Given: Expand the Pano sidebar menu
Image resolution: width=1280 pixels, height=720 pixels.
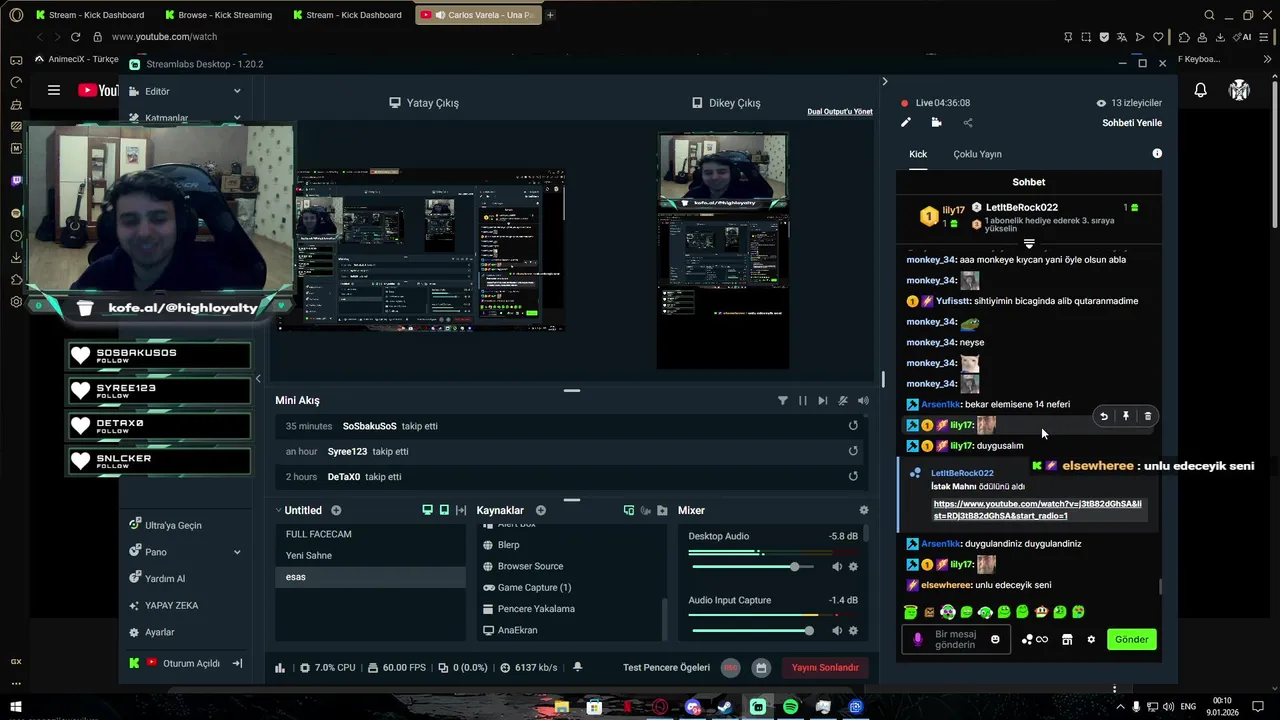Looking at the screenshot, I should (185, 552).
